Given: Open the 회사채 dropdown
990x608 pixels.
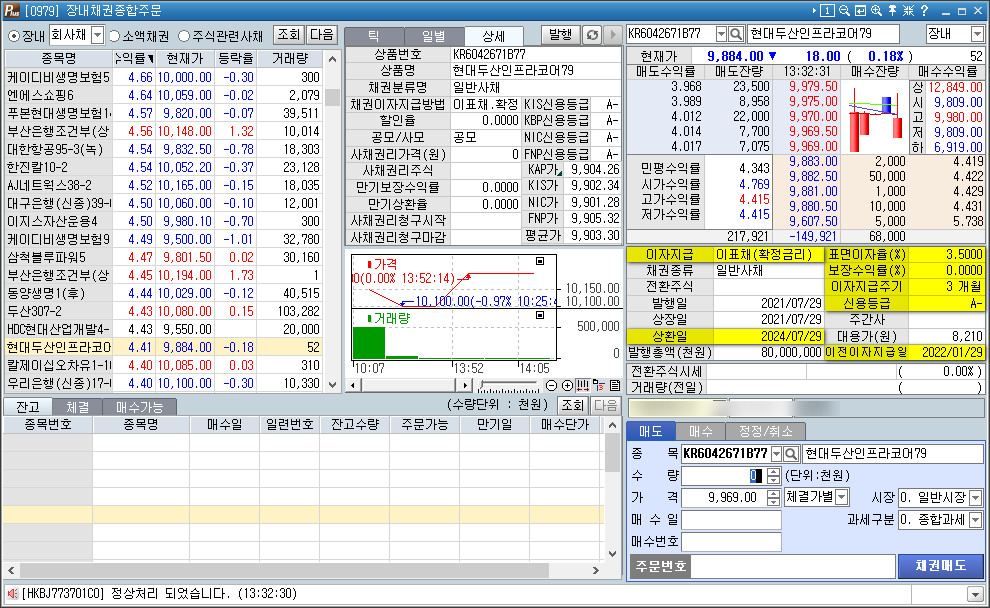Looking at the screenshot, I should [x=97, y=35].
